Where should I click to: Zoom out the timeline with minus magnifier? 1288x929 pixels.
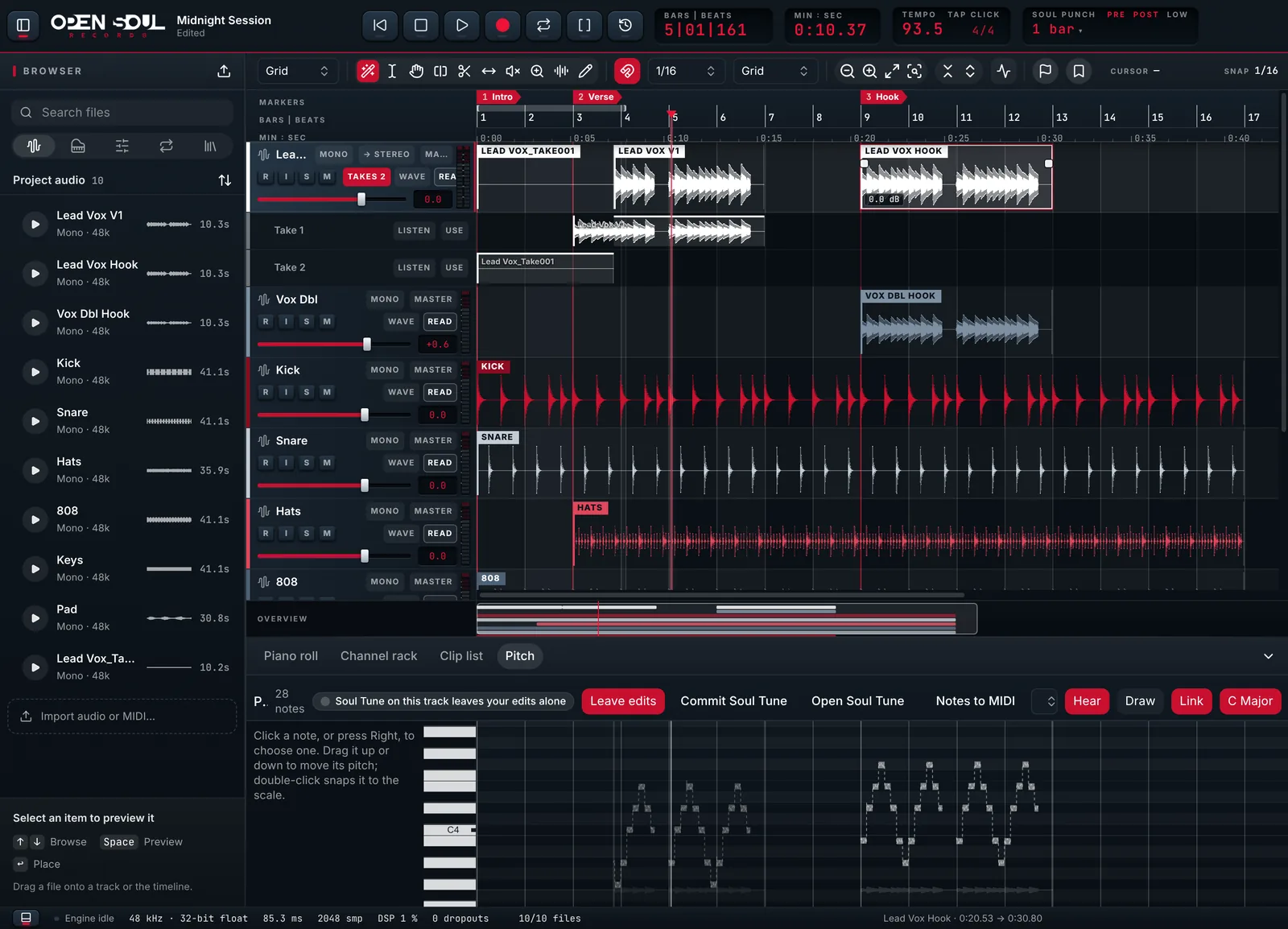pos(847,71)
